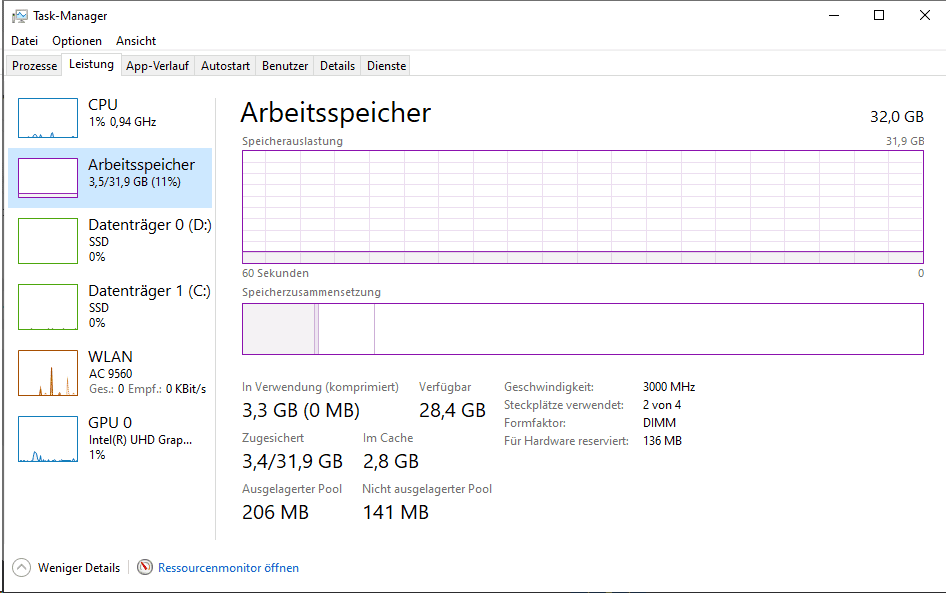
Task: Click the Task-Manager title bar icon
Action: pyautogui.click(x=20, y=16)
